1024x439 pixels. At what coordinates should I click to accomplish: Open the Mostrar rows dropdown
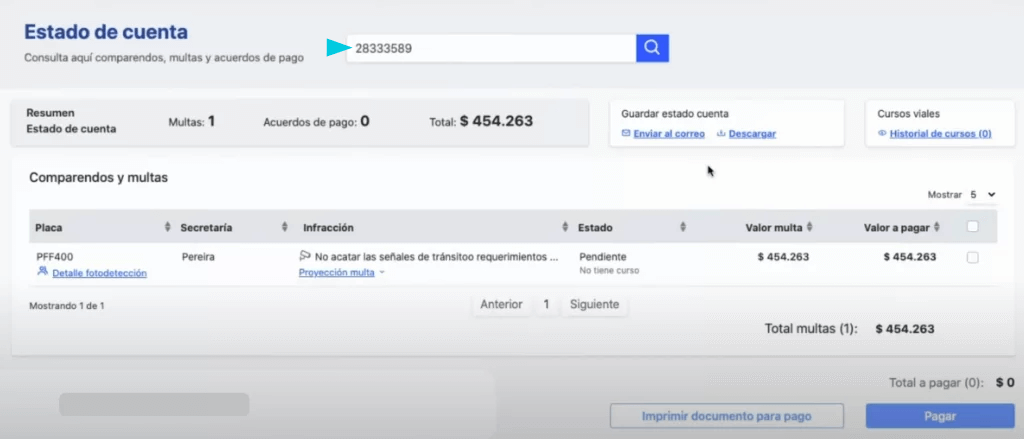[x=982, y=195]
